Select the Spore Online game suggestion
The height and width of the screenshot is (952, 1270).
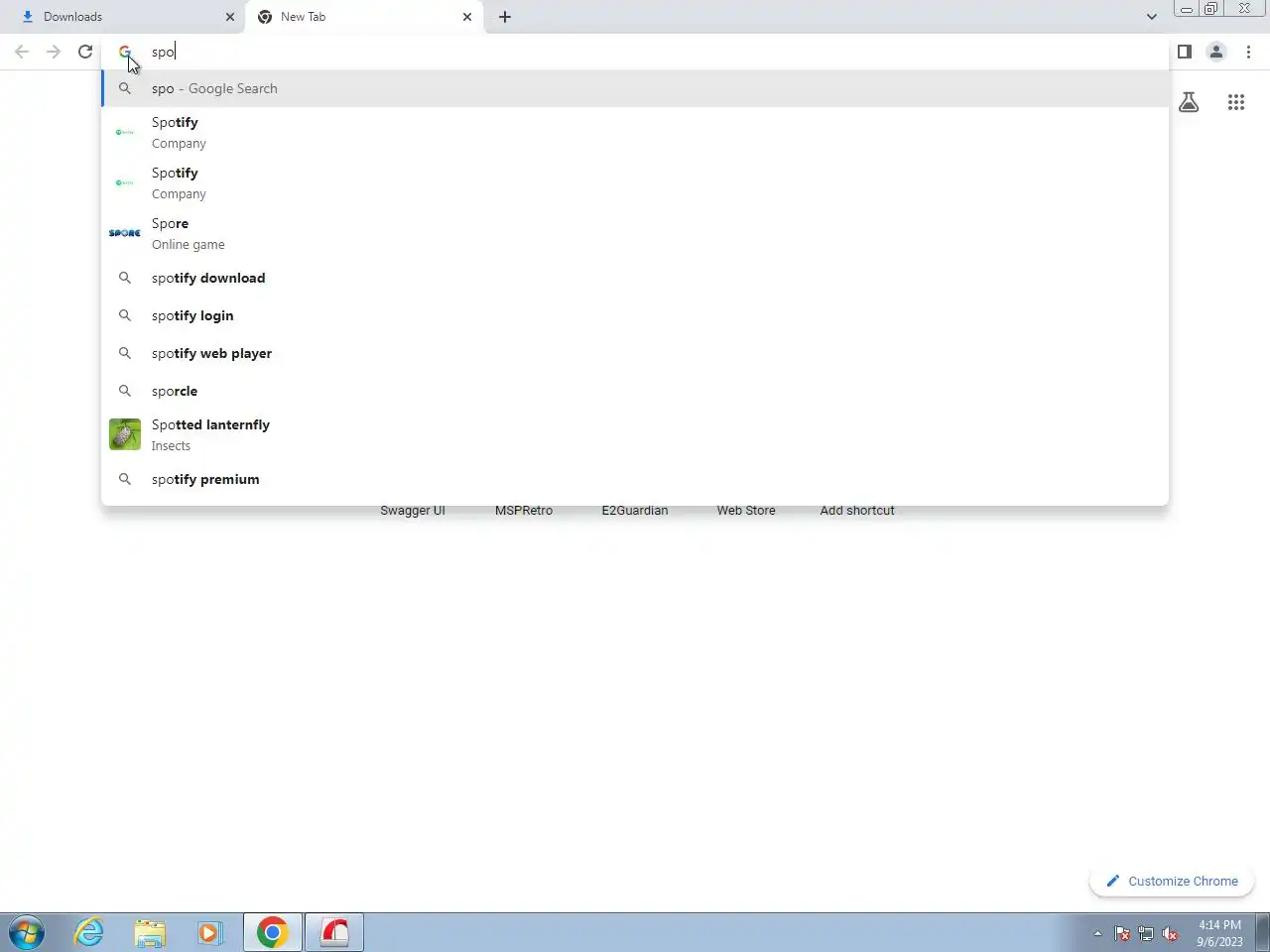point(635,233)
